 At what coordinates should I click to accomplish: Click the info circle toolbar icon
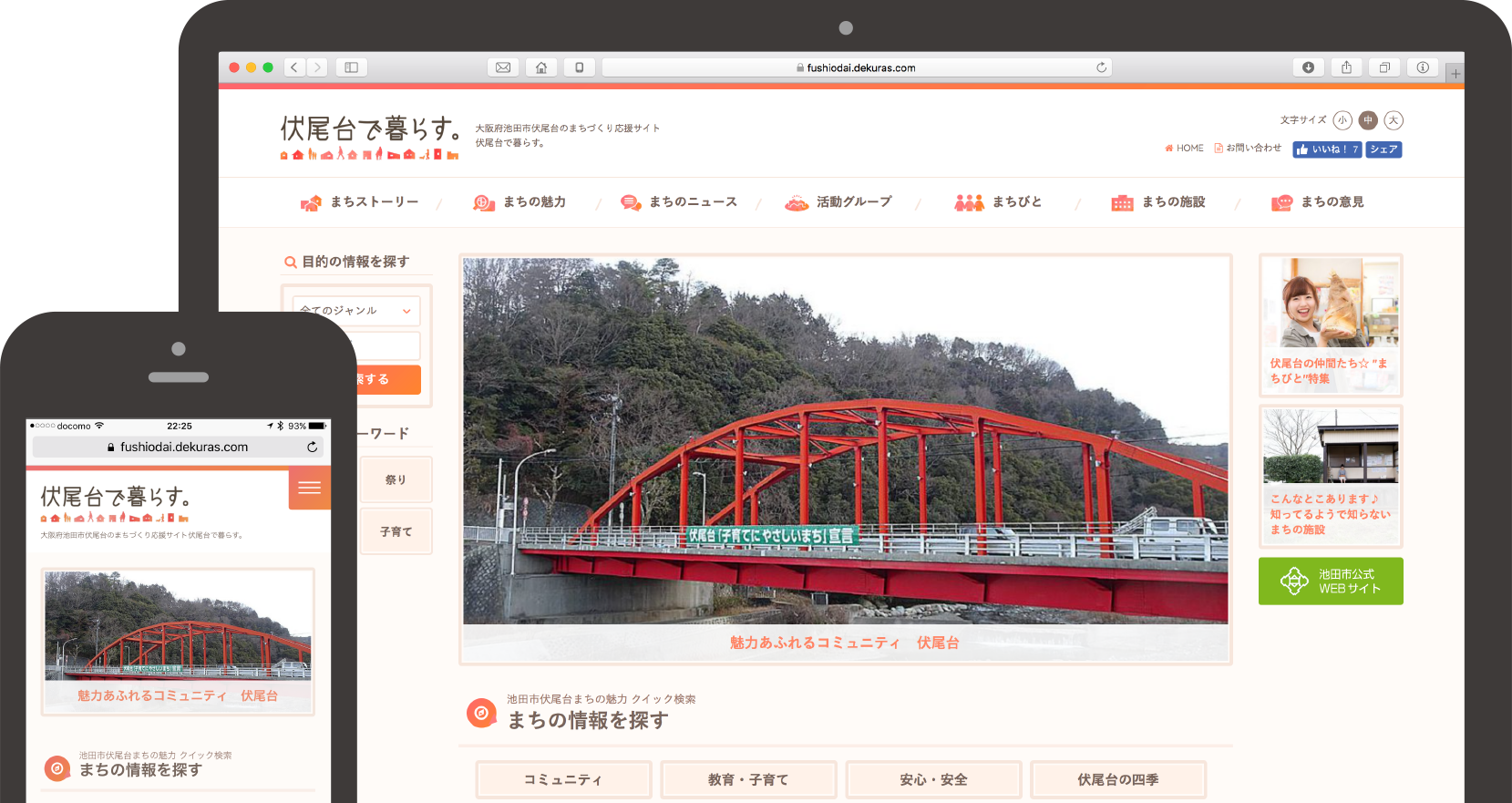(1423, 67)
